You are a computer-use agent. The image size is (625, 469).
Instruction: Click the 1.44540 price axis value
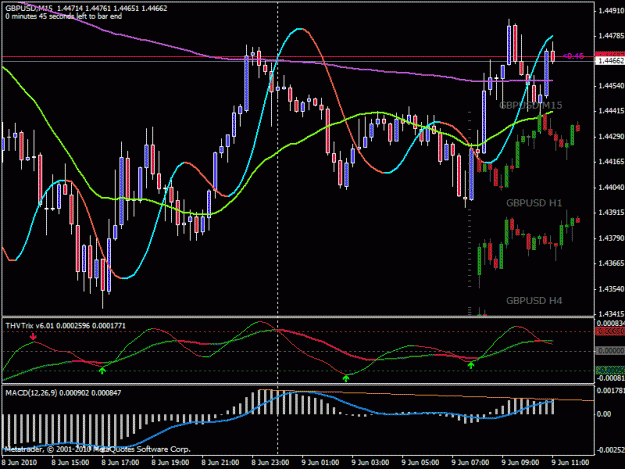(x=611, y=86)
